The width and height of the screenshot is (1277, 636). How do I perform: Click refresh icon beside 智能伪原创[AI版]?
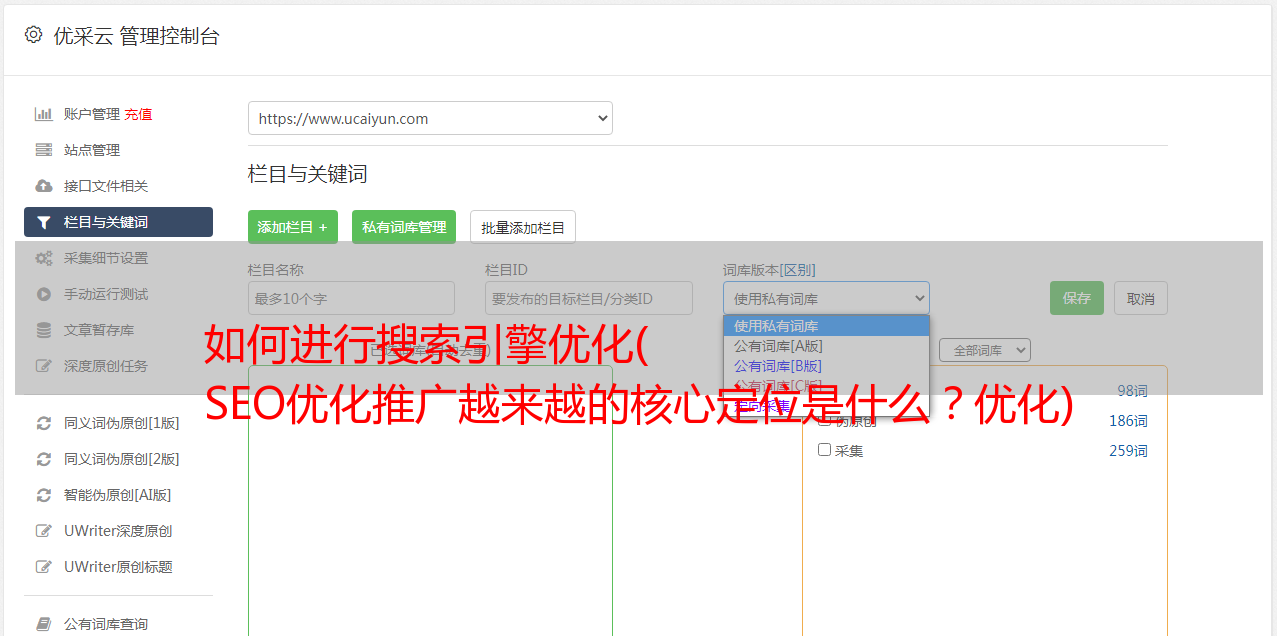[44, 495]
